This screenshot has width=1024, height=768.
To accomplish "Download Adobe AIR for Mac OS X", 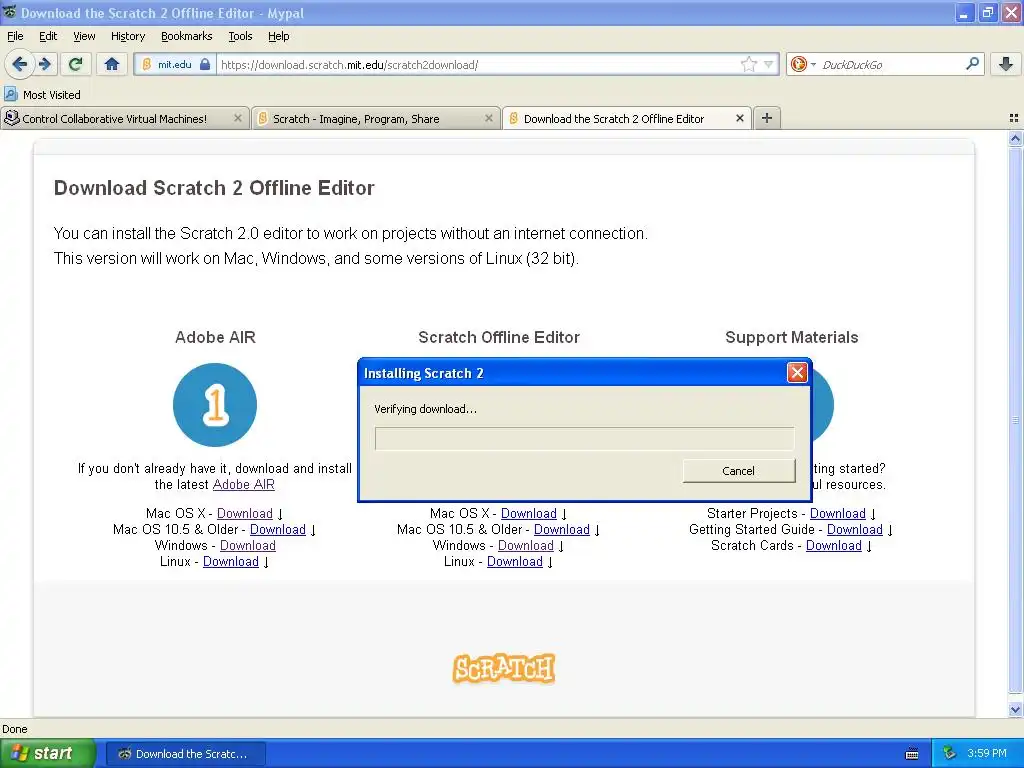I will click(245, 513).
